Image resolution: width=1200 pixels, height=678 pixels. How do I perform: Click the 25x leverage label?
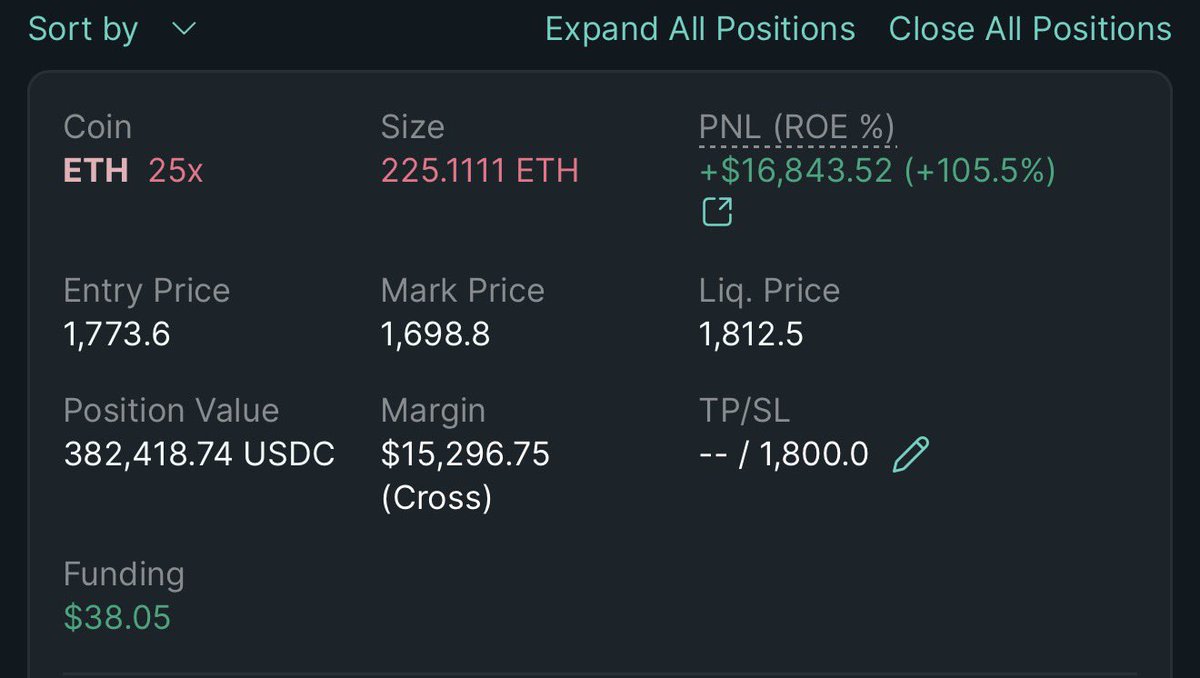click(x=176, y=171)
